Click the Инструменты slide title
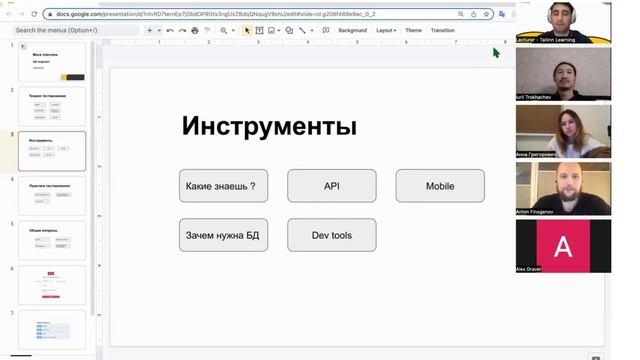 click(x=269, y=126)
